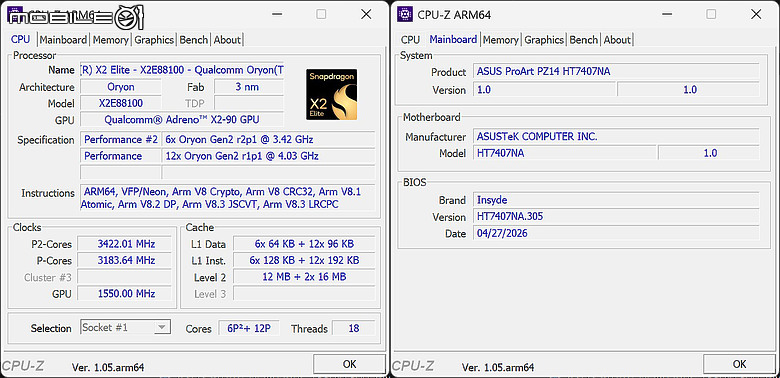Viewport: 780px width, 378px height.
Task: Click the empty Cluster #3 field
Action: pos(124,277)
